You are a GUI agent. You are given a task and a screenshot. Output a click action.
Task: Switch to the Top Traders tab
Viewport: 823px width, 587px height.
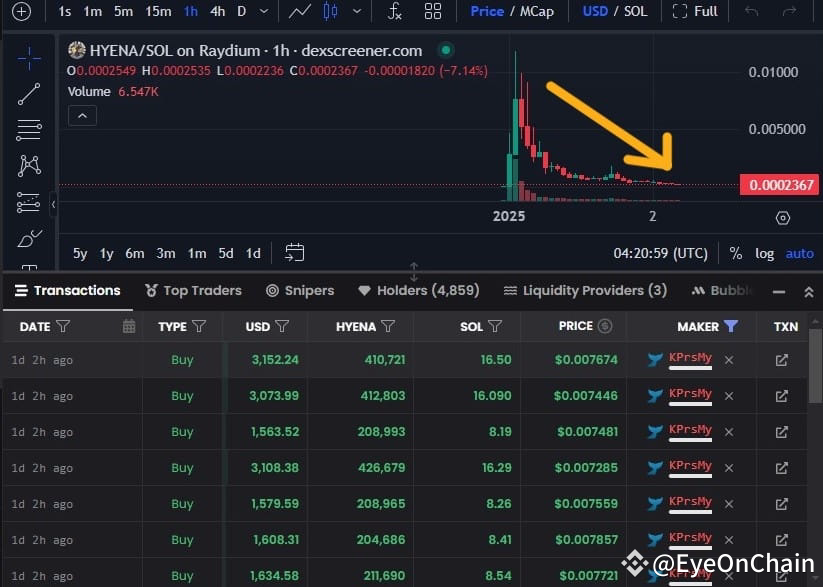coord(193,290)
